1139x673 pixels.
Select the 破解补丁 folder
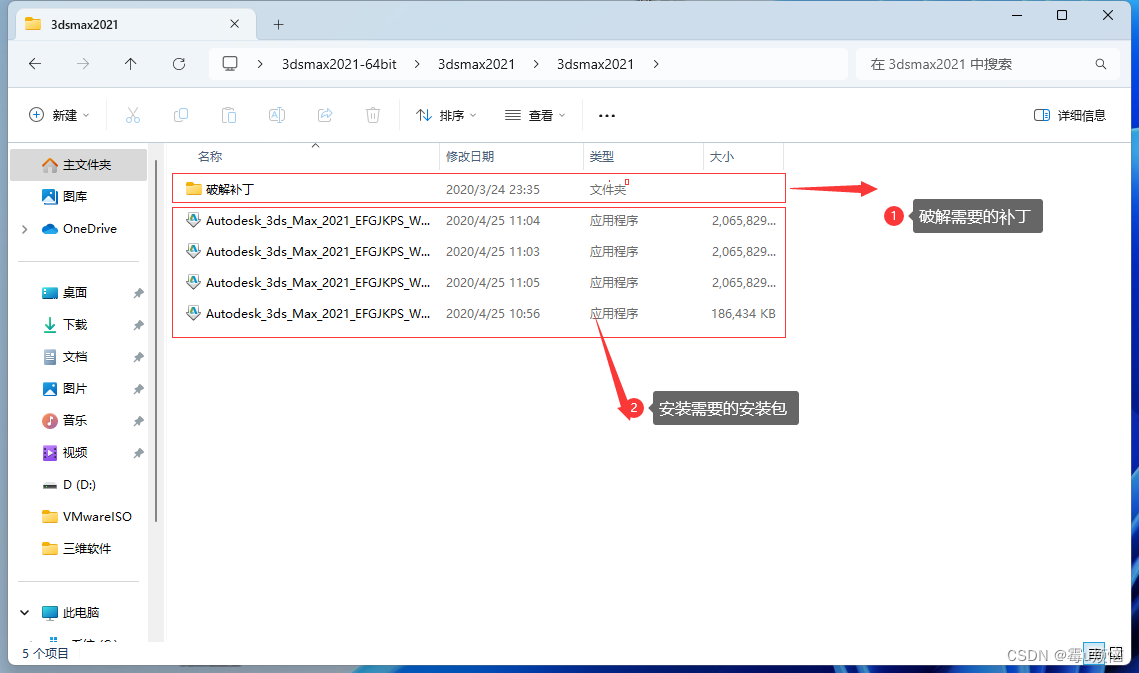[x=479, y=189]
